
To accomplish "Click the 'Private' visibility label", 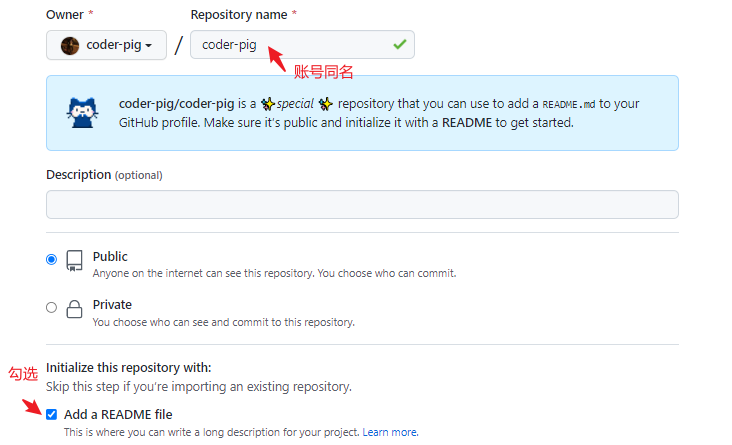I will tap(112, 305).
